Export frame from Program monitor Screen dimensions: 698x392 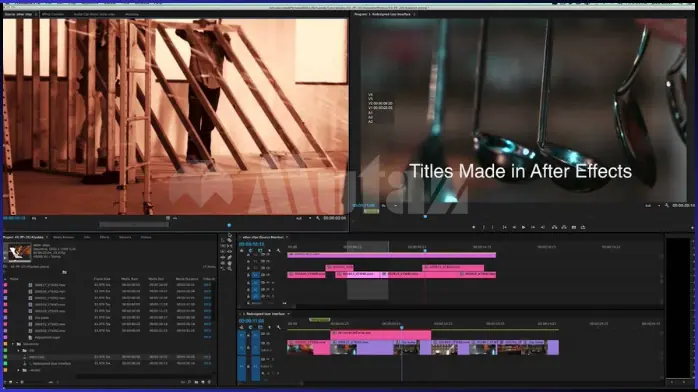pyautogui.click(x=574, y=227)
